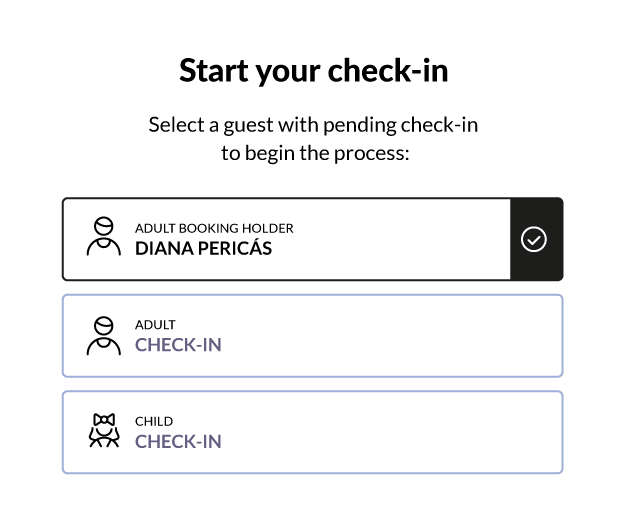Start the Adult check-in
Screen dimensions: 631x532
click(x=313, y=336)
